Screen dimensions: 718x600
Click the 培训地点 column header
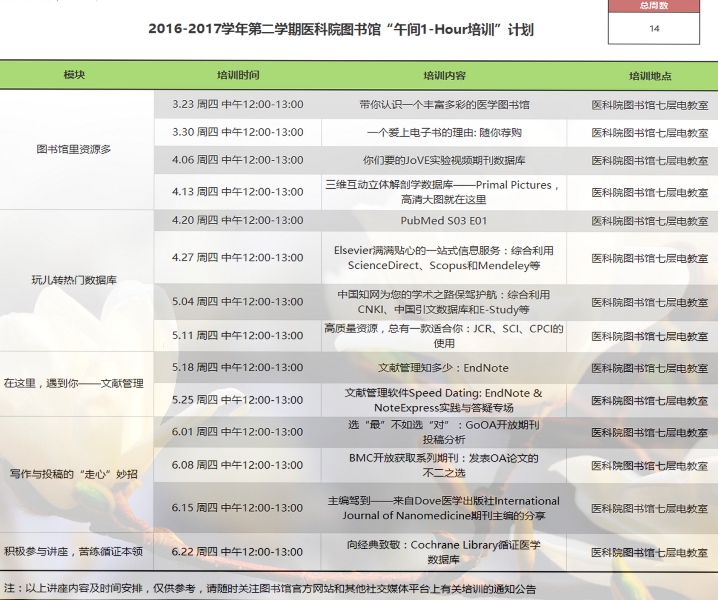(x=650, y=76)
